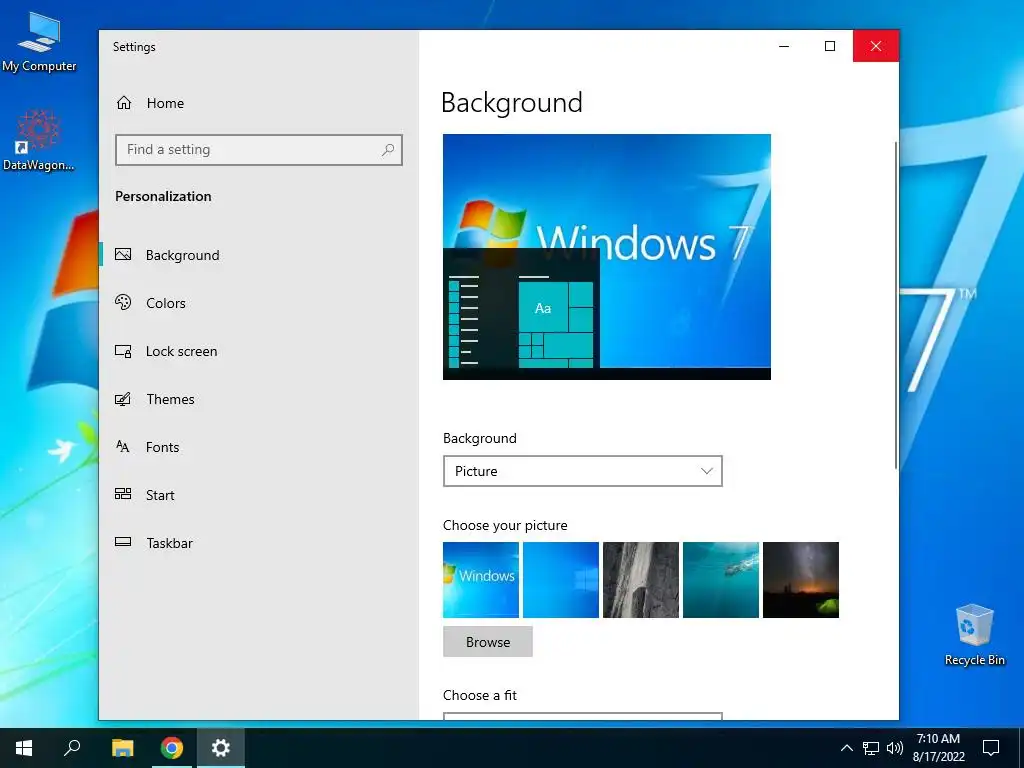Show hidden system tray icons

click(x=846, y=748)
